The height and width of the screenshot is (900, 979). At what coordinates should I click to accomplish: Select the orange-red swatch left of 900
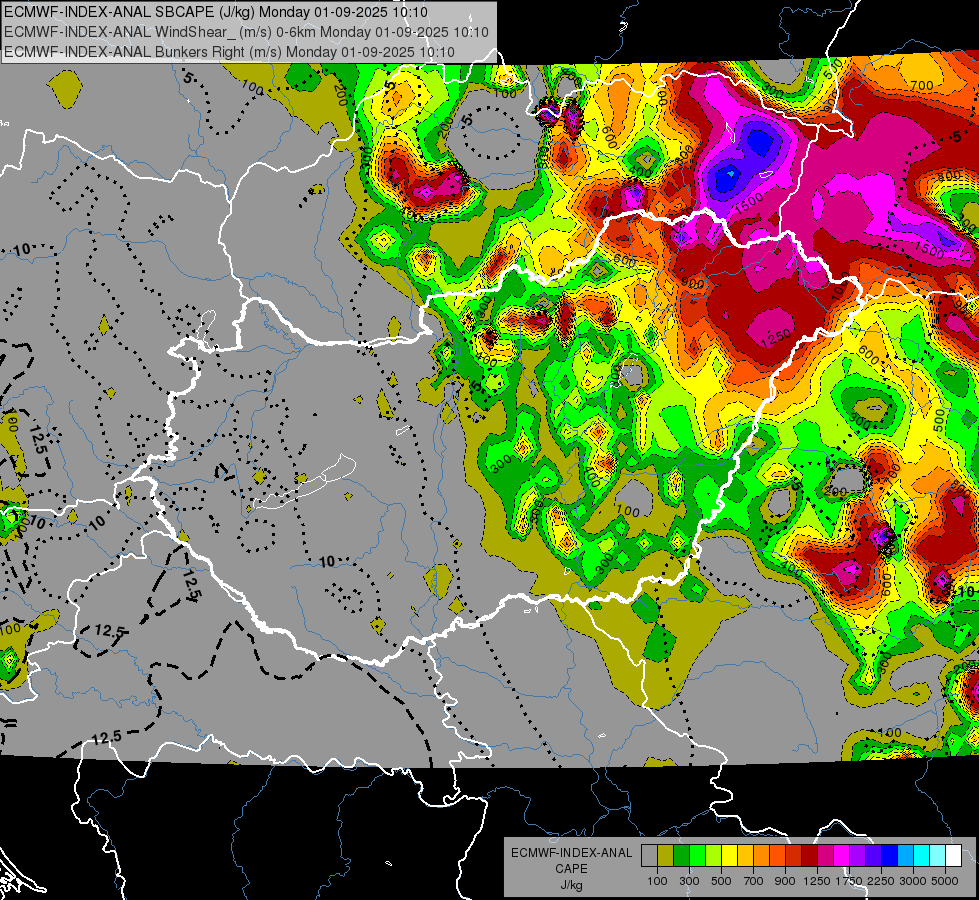tap(777, 856)
